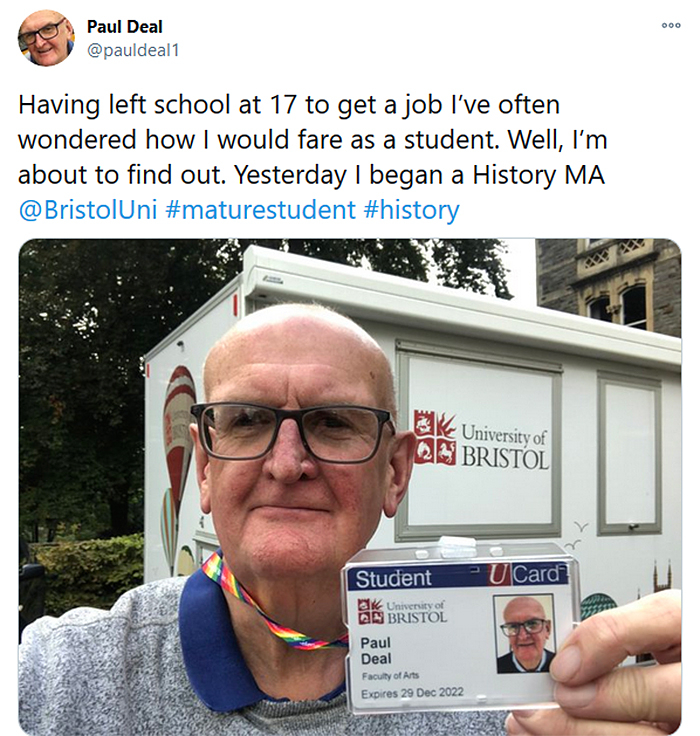700x736 pixels.
Task: Click the 'Faculty of Arts' text on card
Action: point(390,675)
